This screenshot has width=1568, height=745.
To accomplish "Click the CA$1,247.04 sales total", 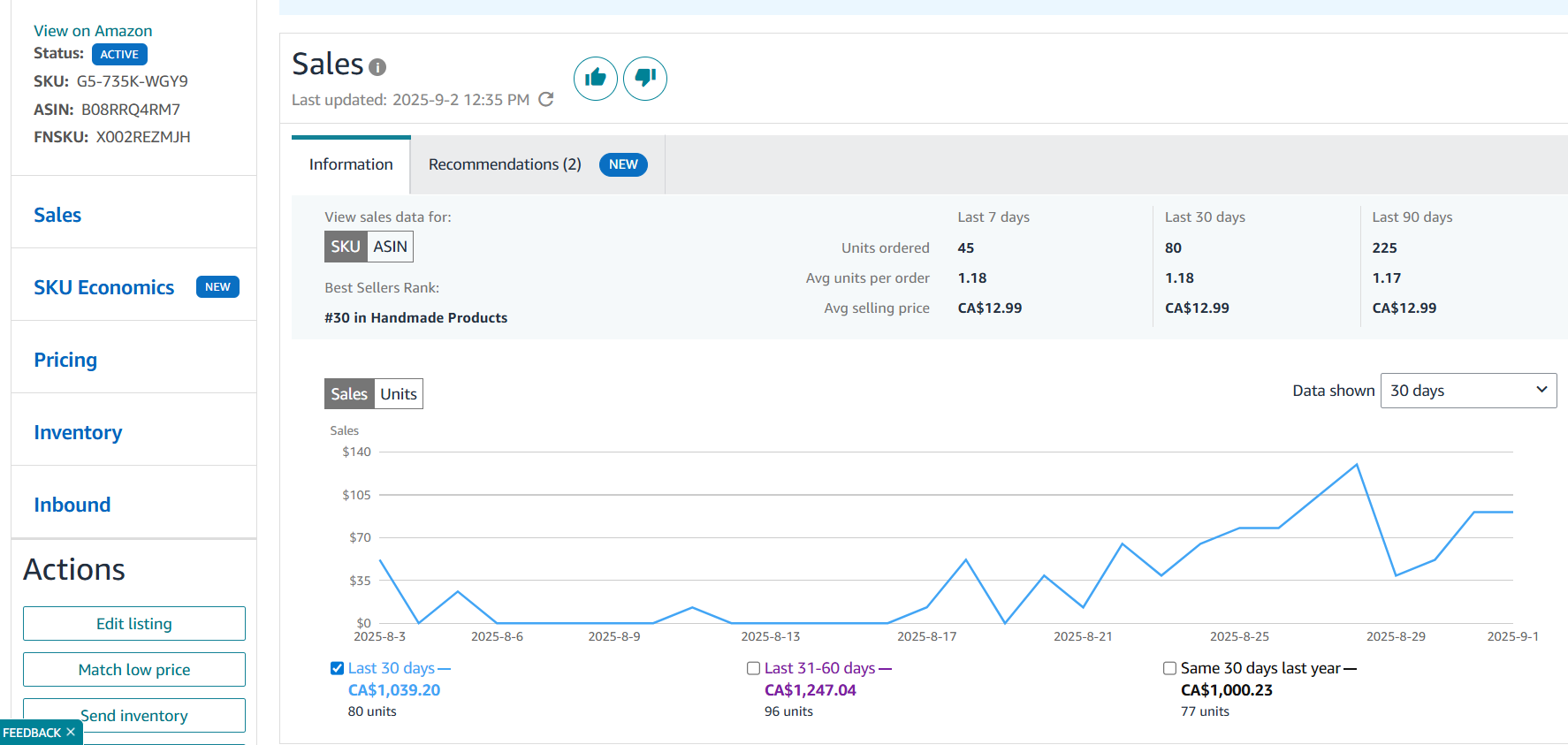I will pyautogui.click(x=811, y=690).
